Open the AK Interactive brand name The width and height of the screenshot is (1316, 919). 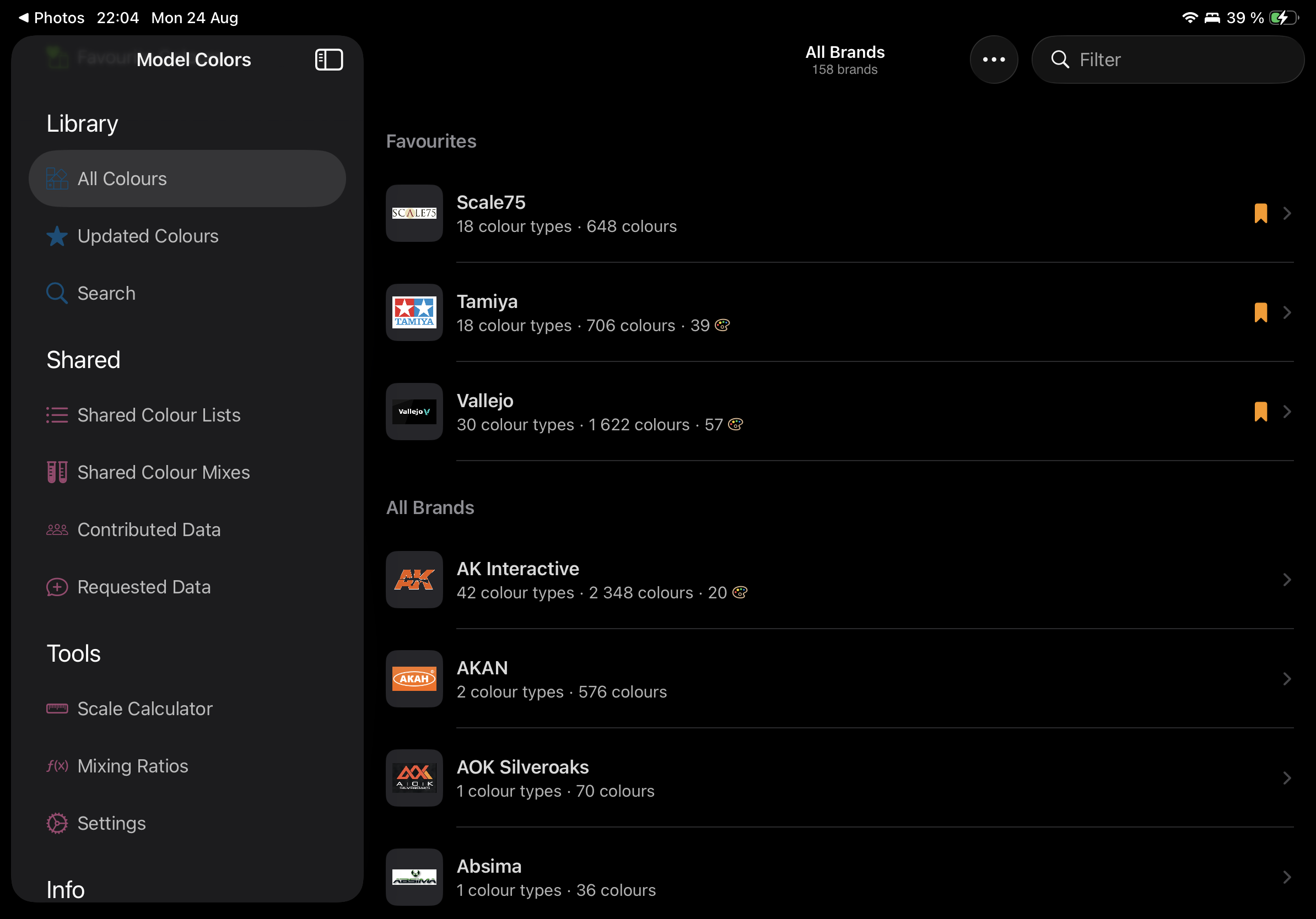[x=518, y=569]
